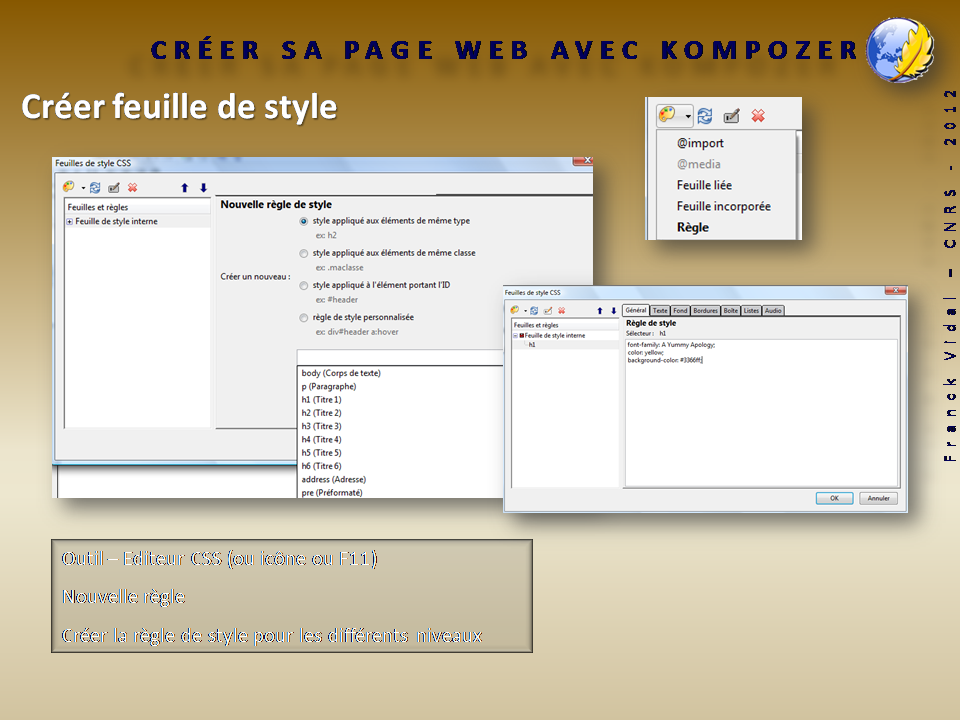This screenshot has height=720, width=960.
Task: Click edit icon in left CSS window toolbar
Action: [x=114, y=187]
